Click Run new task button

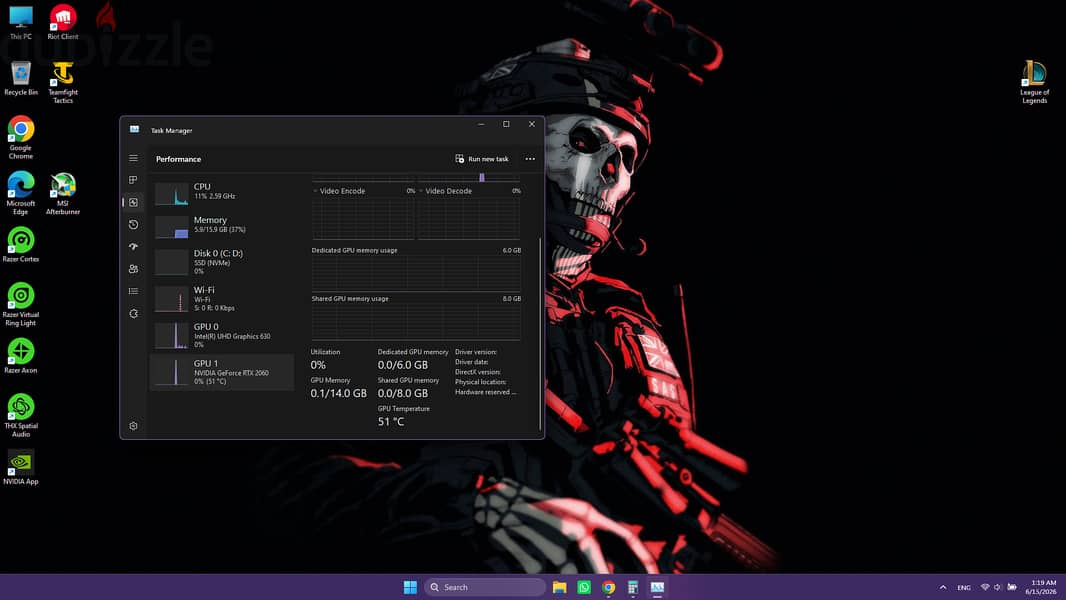pos(481,159)
